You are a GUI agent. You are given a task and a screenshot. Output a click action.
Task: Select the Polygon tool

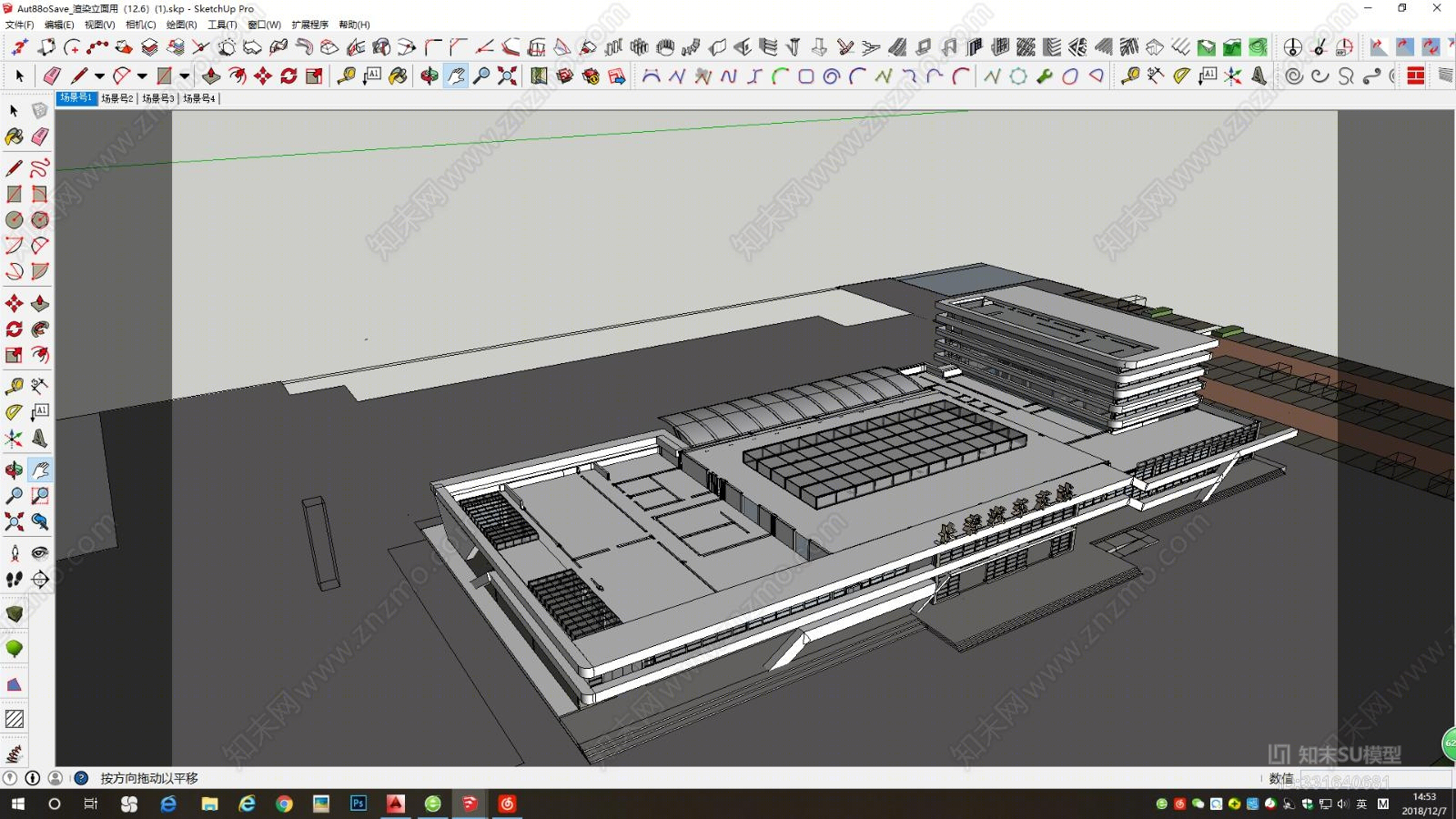point(39,219)
